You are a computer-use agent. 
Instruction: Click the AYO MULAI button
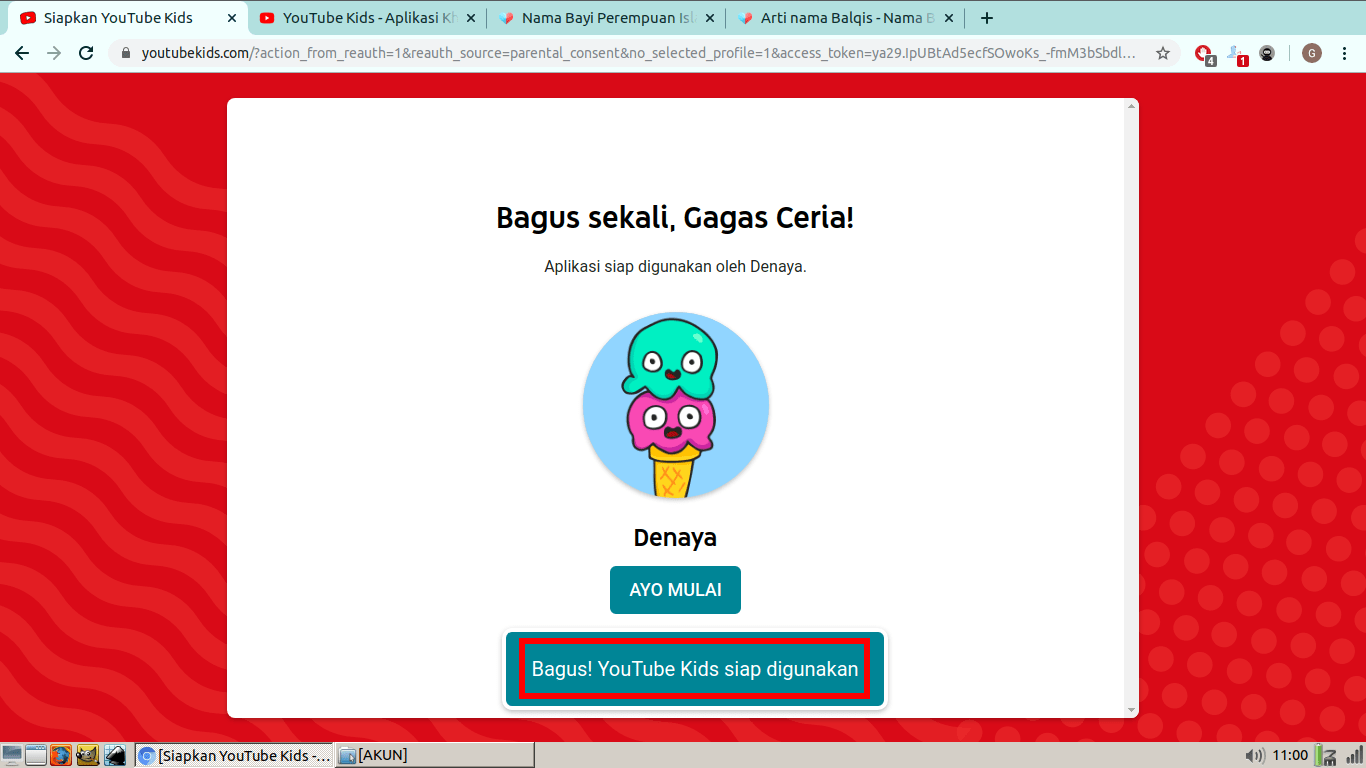pos(675,590)
